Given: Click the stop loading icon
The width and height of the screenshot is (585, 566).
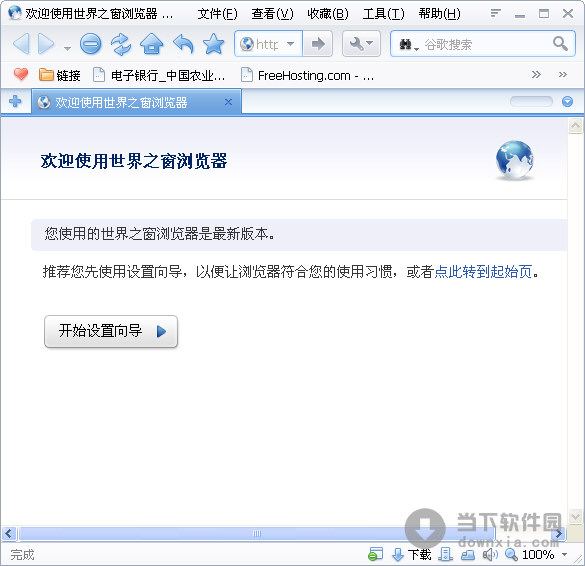Looking at the screenshot, I should click(x=90, y=44).
